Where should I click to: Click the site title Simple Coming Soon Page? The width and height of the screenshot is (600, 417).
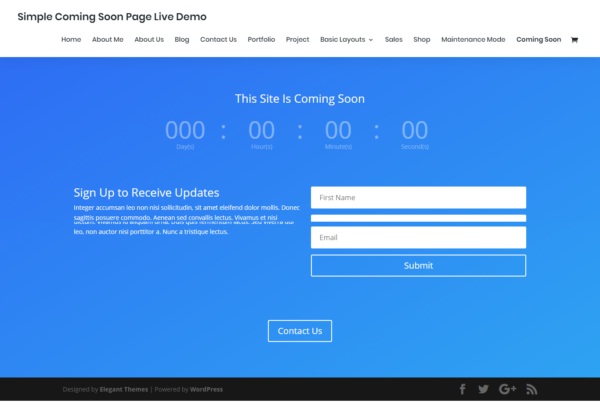click(x=112, y=17)
